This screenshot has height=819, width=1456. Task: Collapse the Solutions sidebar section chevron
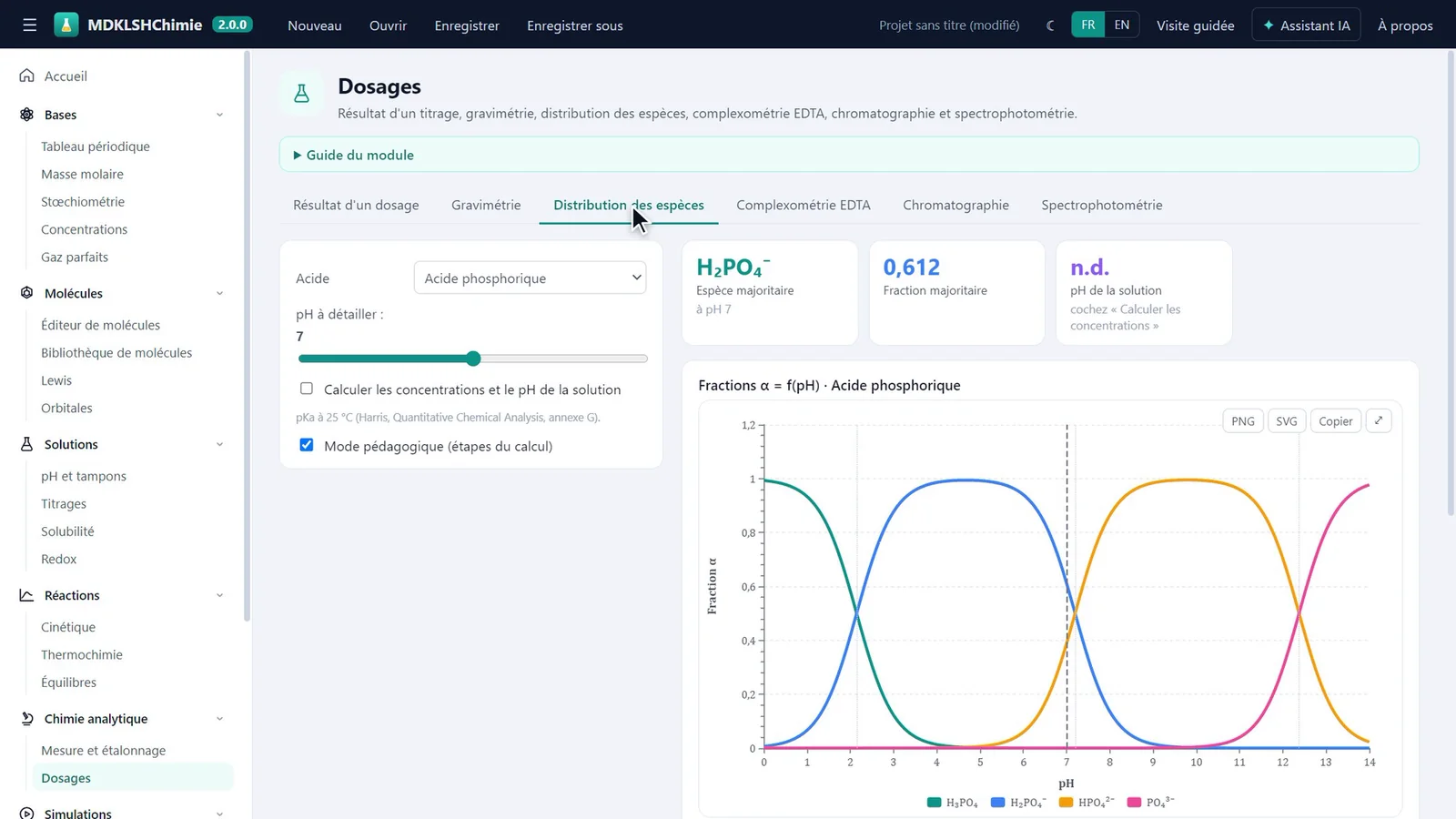click(219, 444)
